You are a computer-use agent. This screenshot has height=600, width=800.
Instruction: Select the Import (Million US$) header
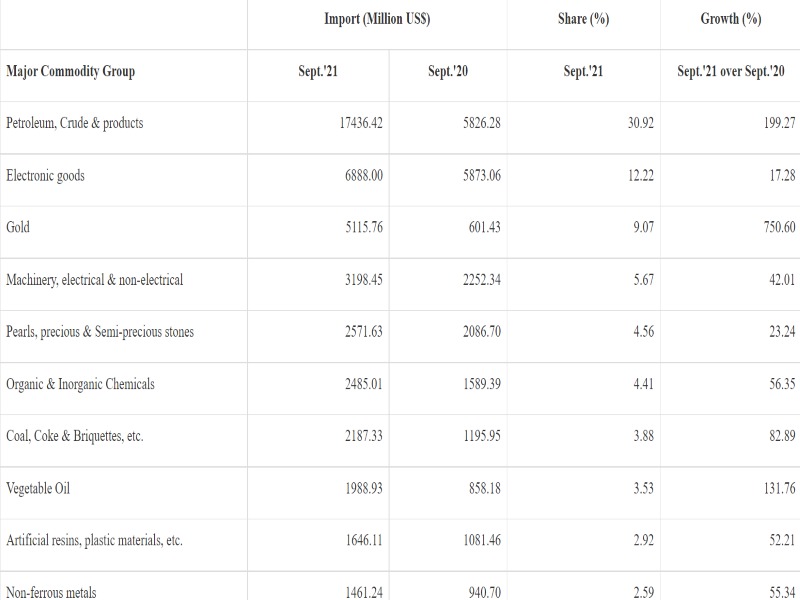(x=377, y=19)
